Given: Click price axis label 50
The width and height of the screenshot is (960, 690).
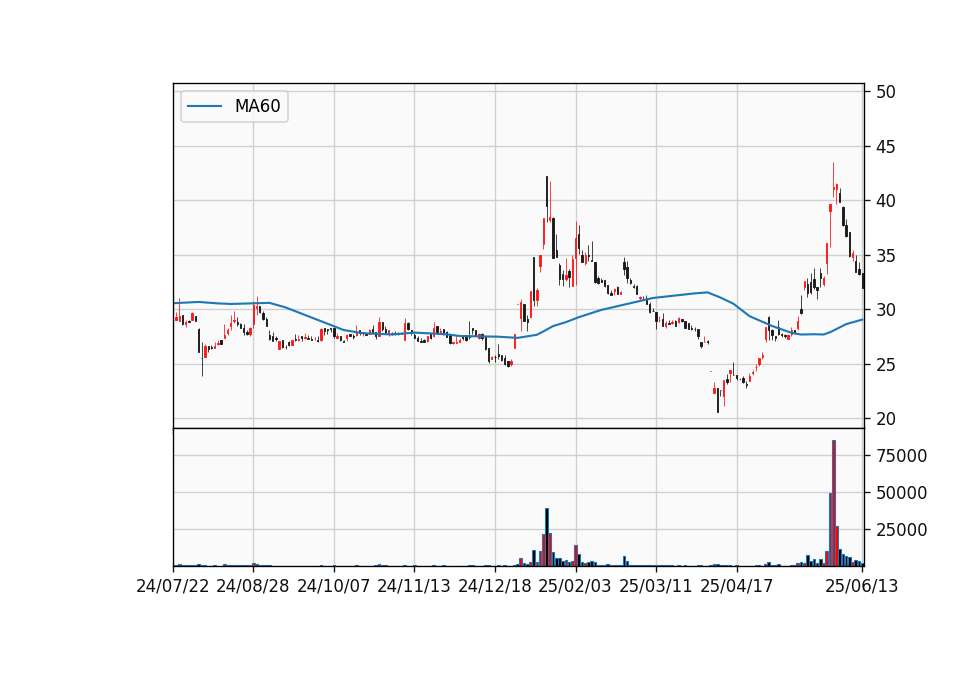Looking at the screenshot, I should (x=885, y=92).
